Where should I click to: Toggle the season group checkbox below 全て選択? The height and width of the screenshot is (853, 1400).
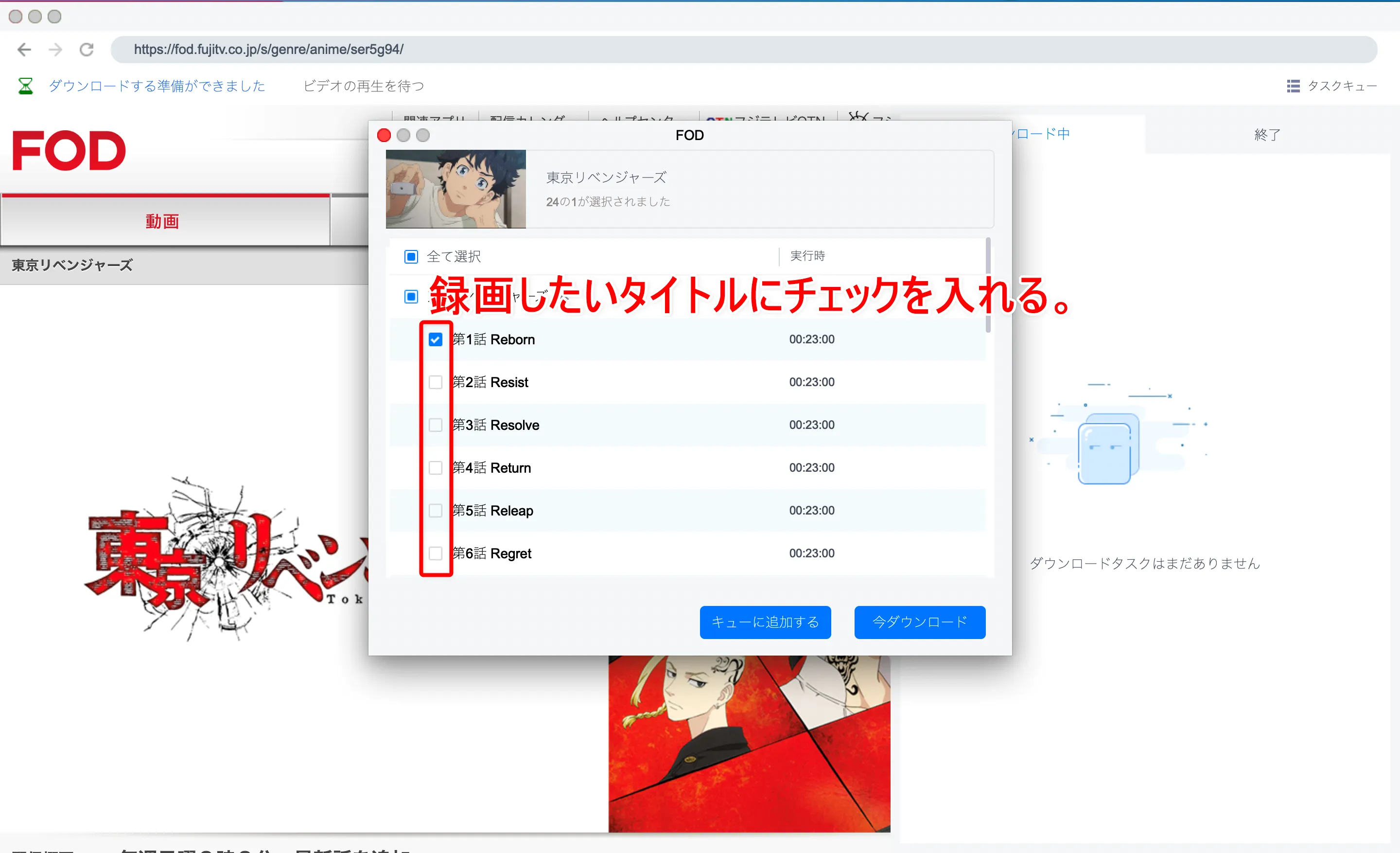411,297
